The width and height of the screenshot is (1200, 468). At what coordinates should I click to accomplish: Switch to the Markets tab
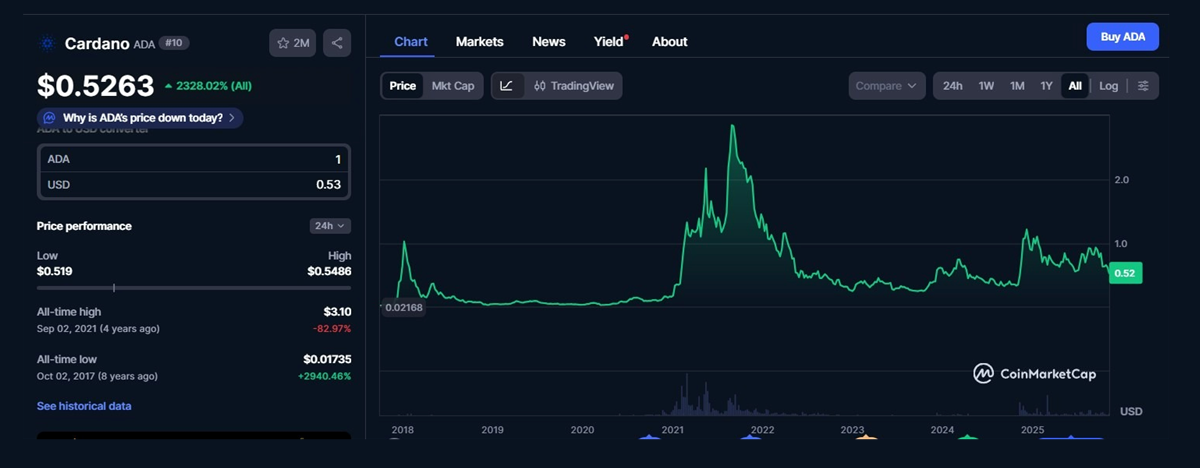(x=480, y=41)
